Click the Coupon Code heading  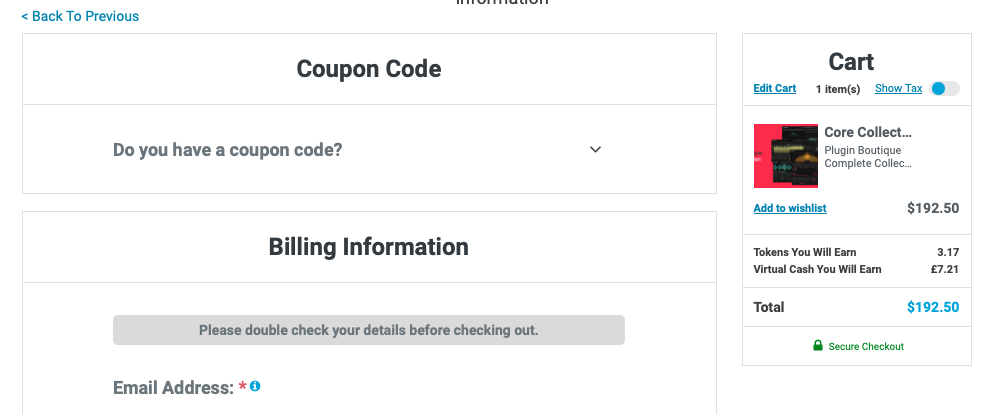(x=369, y=69)
